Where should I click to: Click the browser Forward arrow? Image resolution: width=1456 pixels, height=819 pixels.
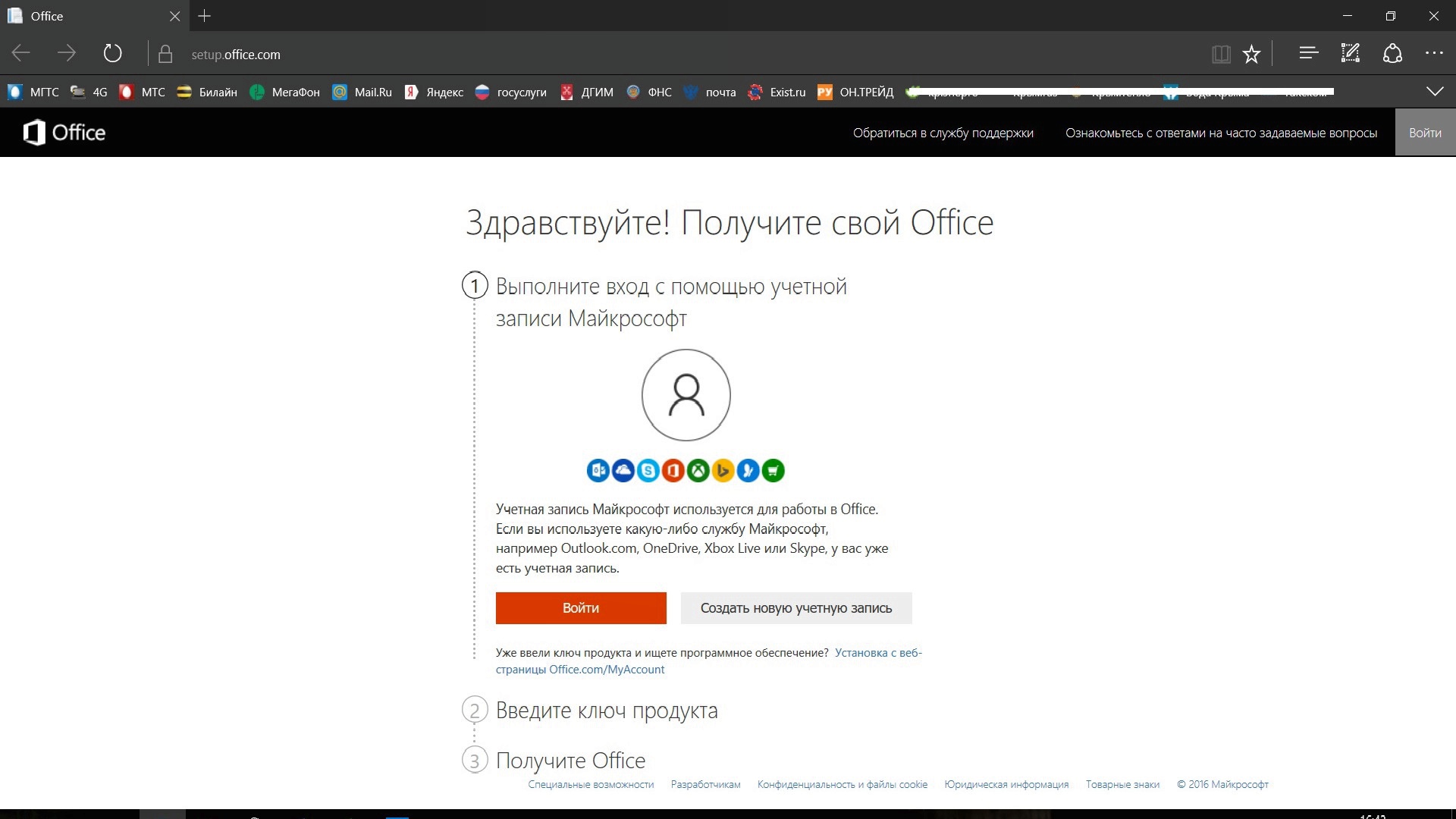click(x=67, y=53)
